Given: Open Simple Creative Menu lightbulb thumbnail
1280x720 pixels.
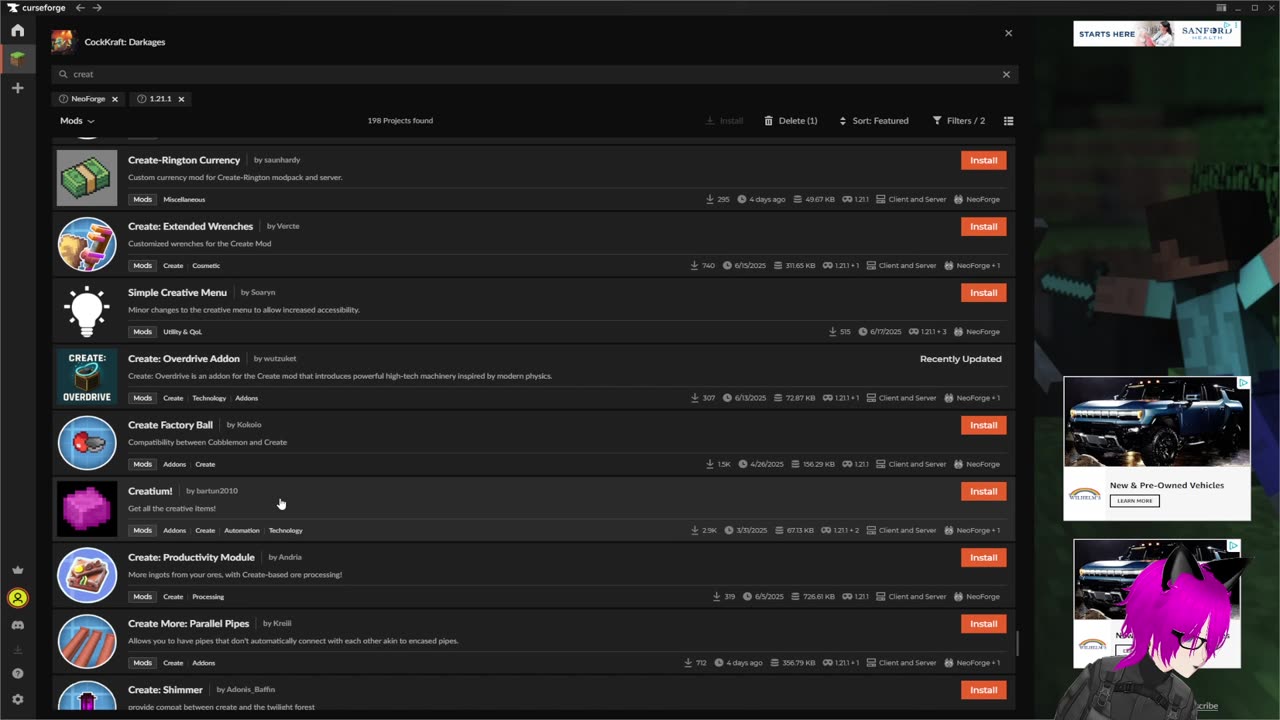Looking at the screenshot, I should coord(87,310).
